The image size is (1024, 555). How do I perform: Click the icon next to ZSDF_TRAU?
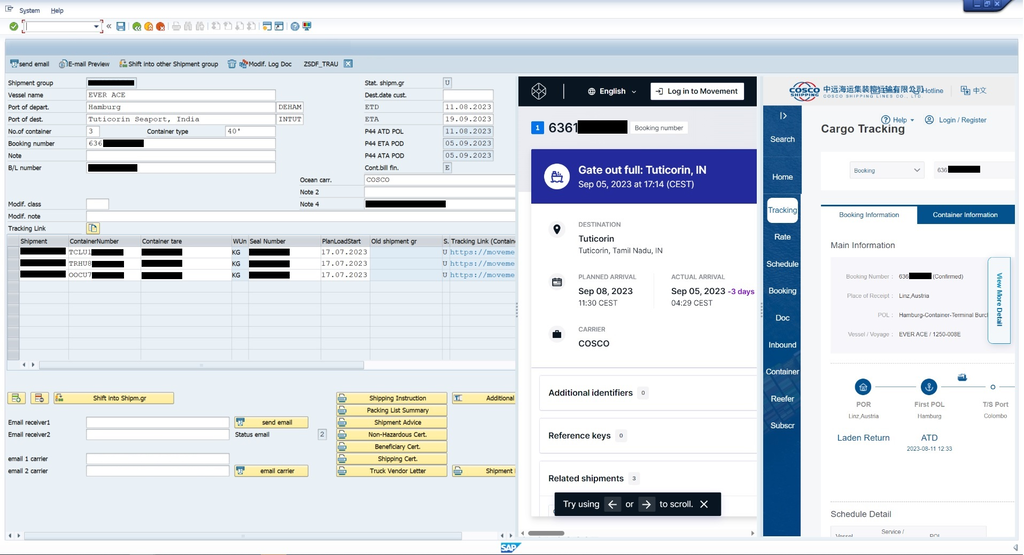pyautogui.click(x=348, y=64)
